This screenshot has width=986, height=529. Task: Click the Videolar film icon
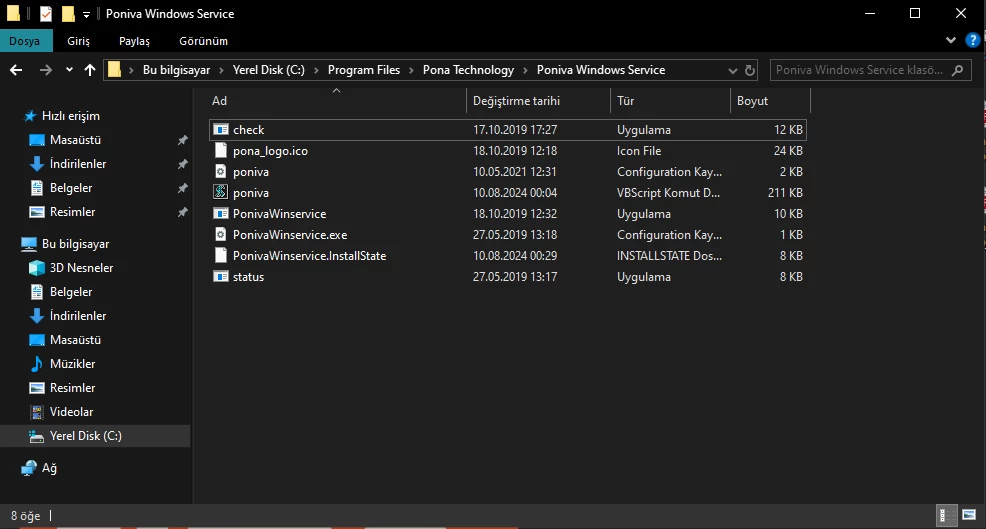pos(37,412)
